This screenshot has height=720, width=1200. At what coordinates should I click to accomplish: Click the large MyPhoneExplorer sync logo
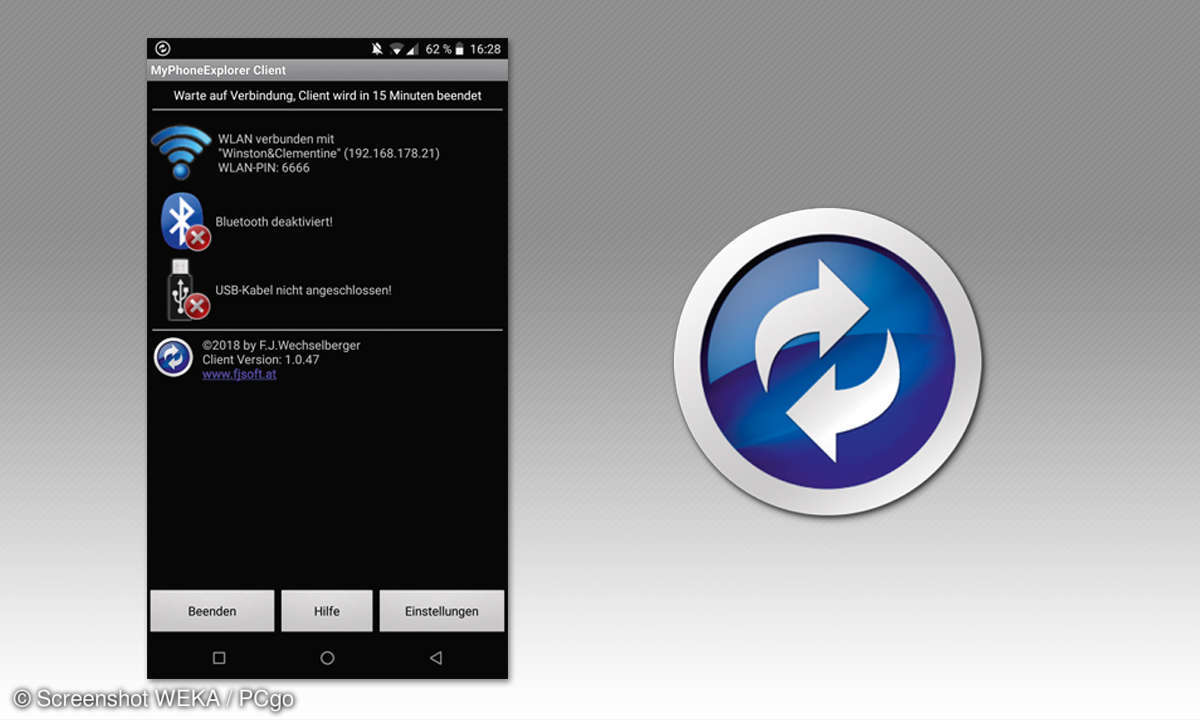coord(827,363)
